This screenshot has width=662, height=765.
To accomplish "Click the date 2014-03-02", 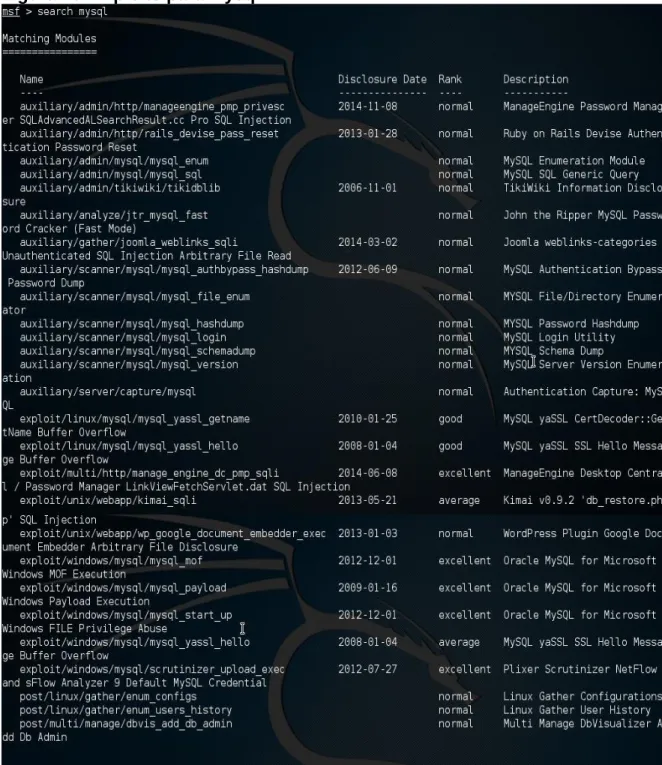I will click(x=368, y=242).
